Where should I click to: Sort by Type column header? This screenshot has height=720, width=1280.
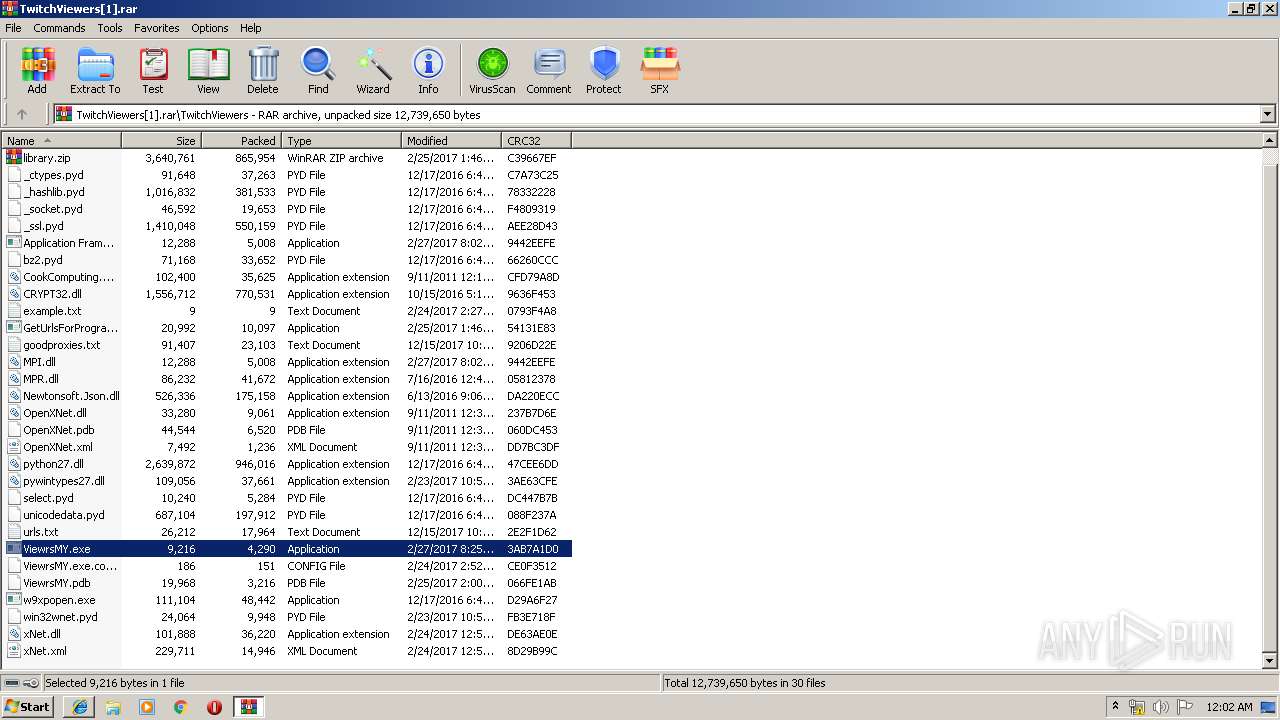(x=341, y=141)
